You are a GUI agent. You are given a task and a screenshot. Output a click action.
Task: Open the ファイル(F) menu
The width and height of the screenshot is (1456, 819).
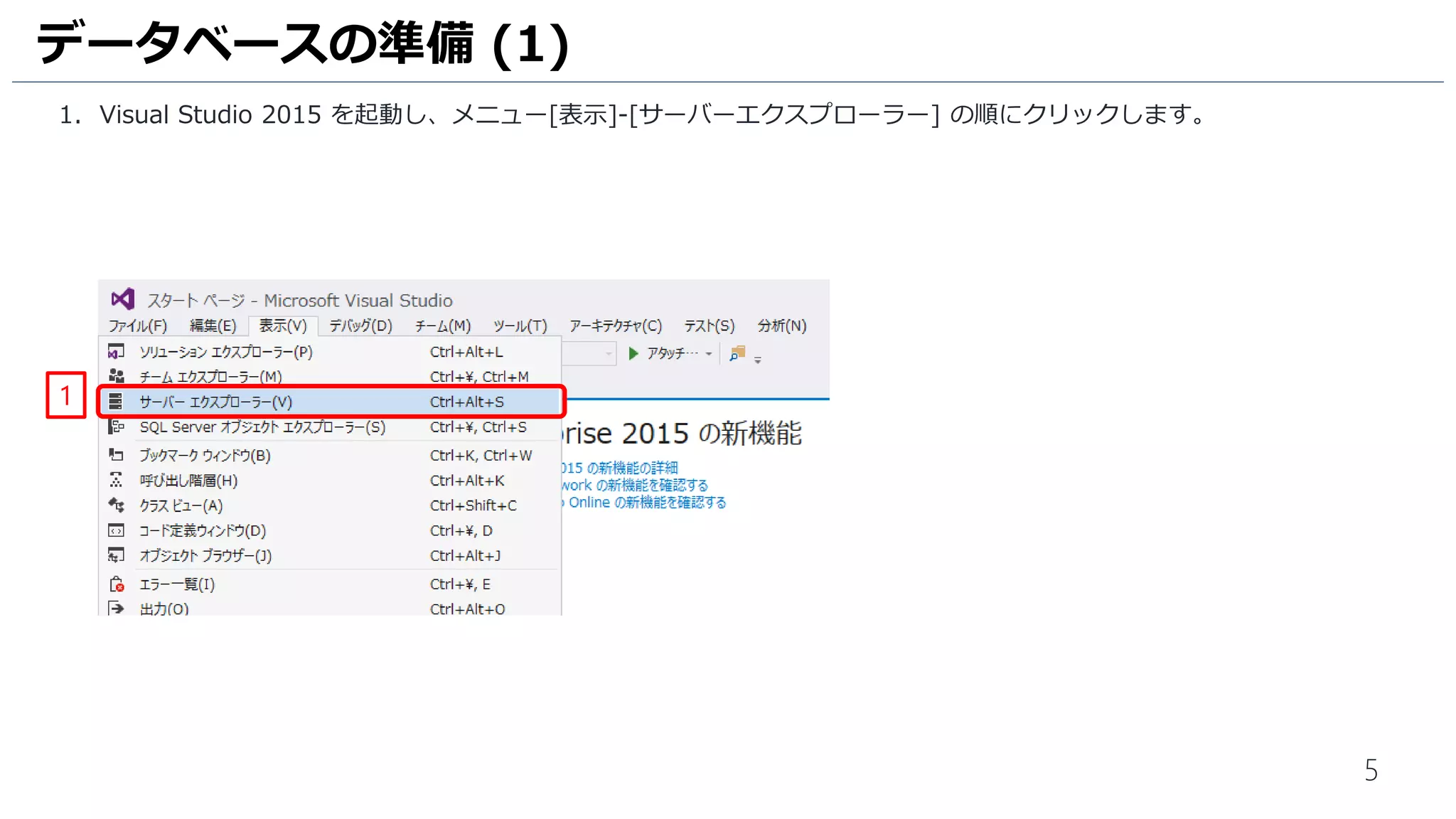tap(138, 326)
